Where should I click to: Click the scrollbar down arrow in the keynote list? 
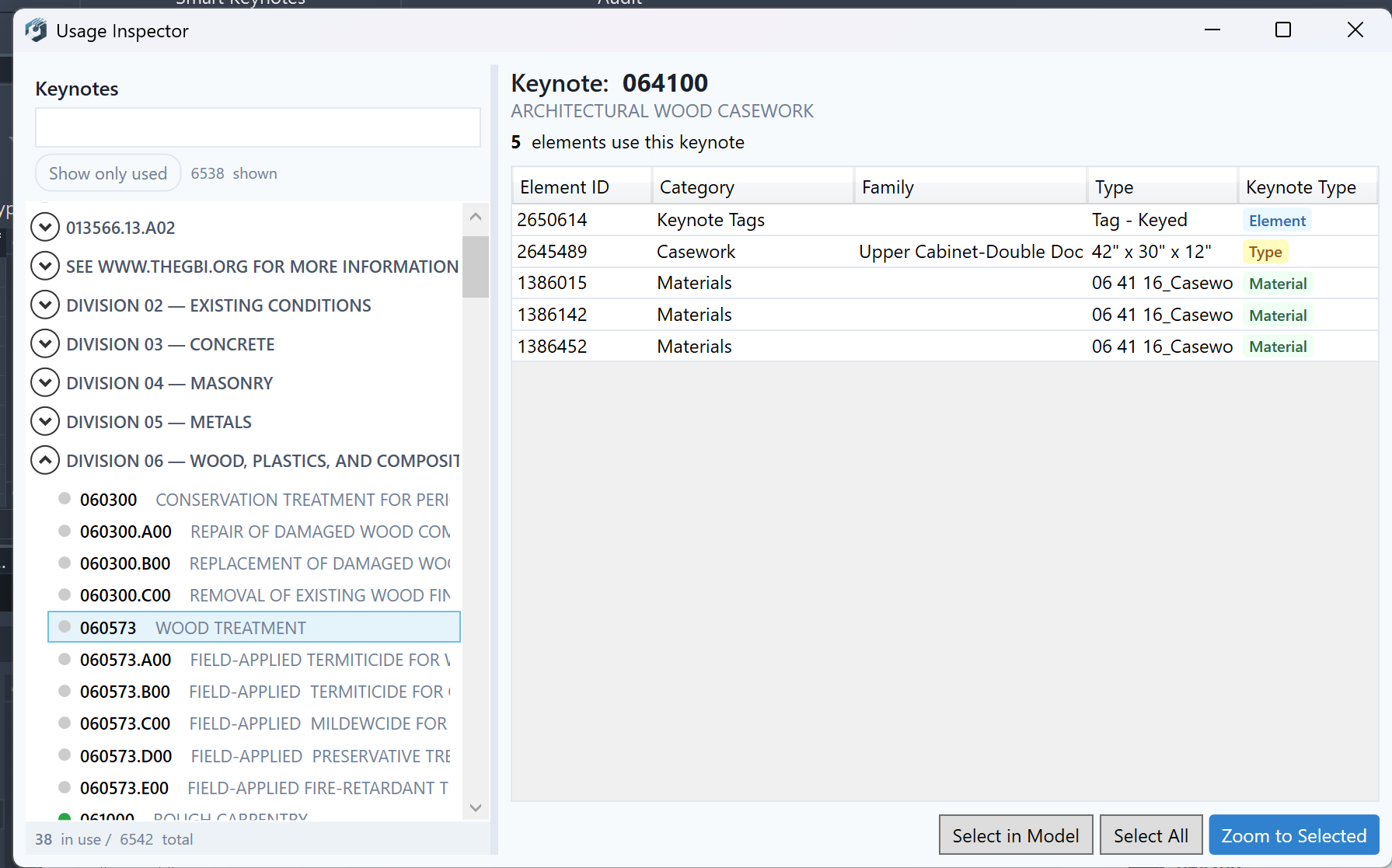coord(475,807)
